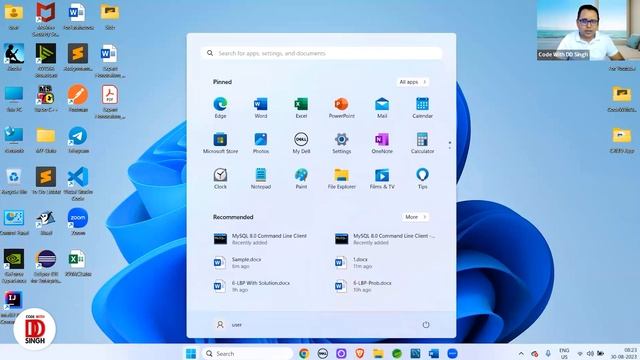Select the Eclipse IDE desktop shortcut
This screenshot has height=360, width=640.
pos(46,266)
